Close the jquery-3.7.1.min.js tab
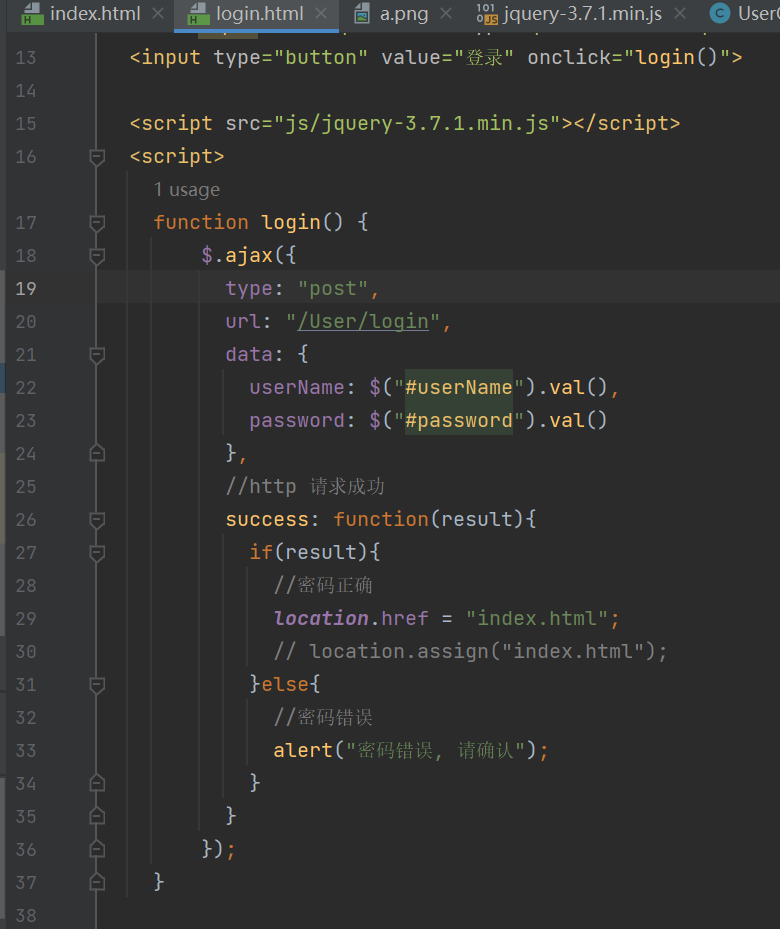Image resolution: width=780 pixels, height=929 pixels. [x=680, y=13]
